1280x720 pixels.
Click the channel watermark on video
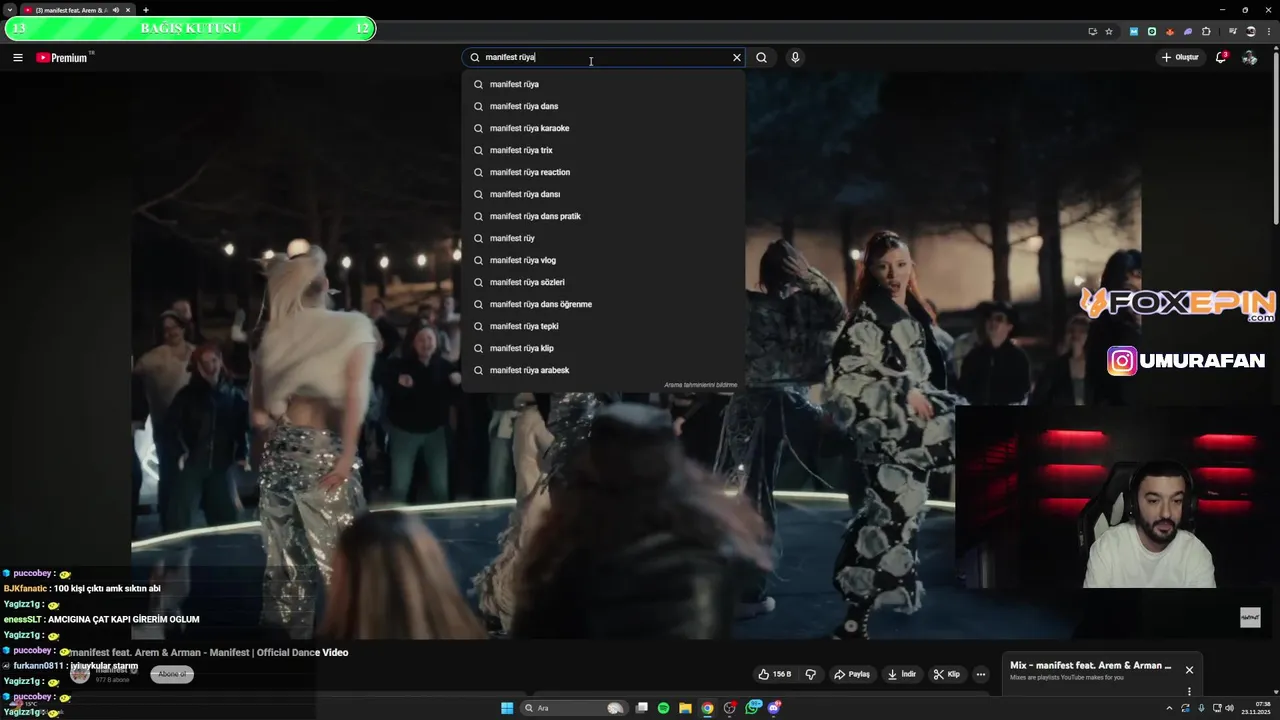(x=1250, y=617)
